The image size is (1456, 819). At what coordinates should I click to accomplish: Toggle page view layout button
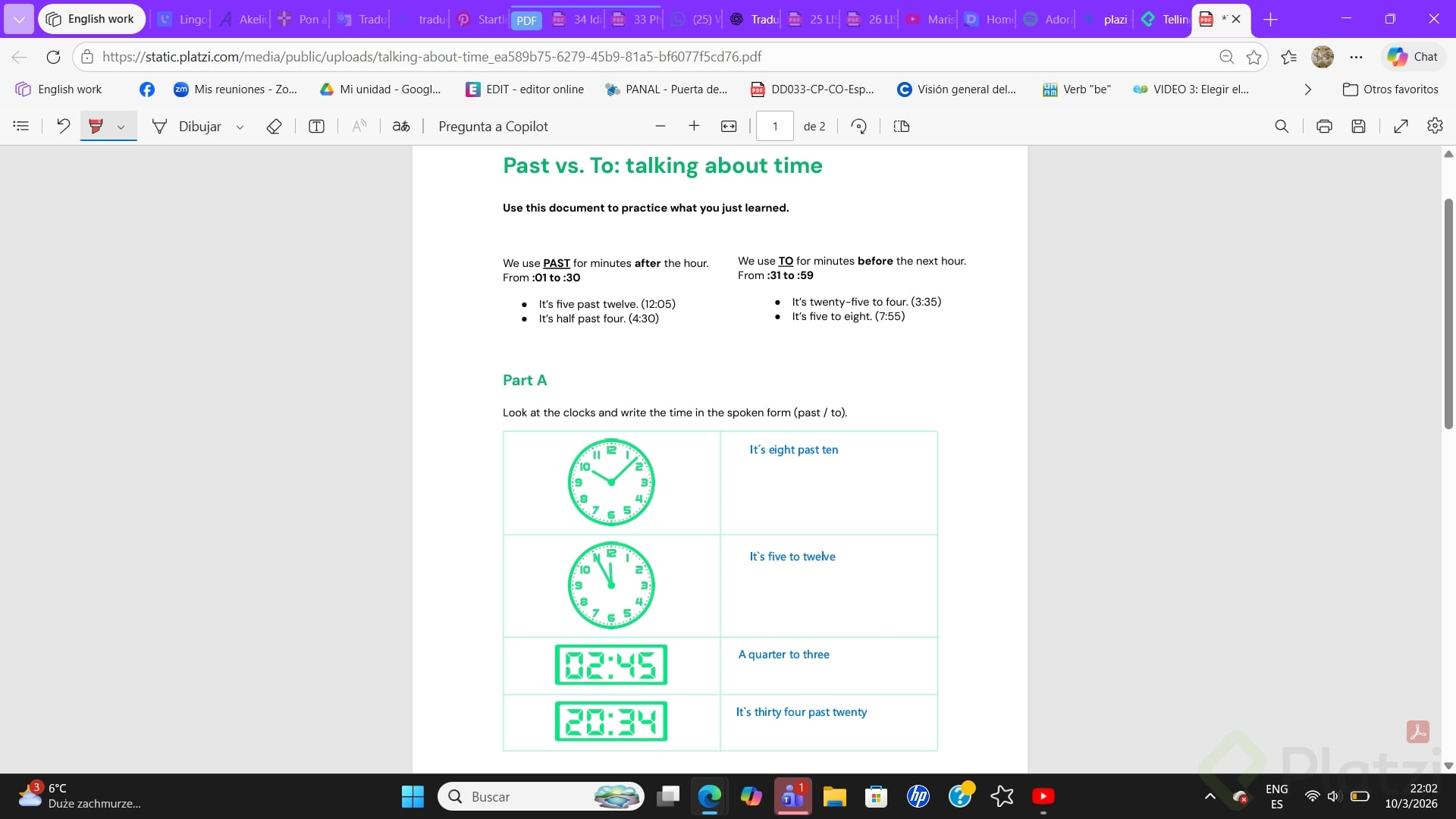coord(901,127)
